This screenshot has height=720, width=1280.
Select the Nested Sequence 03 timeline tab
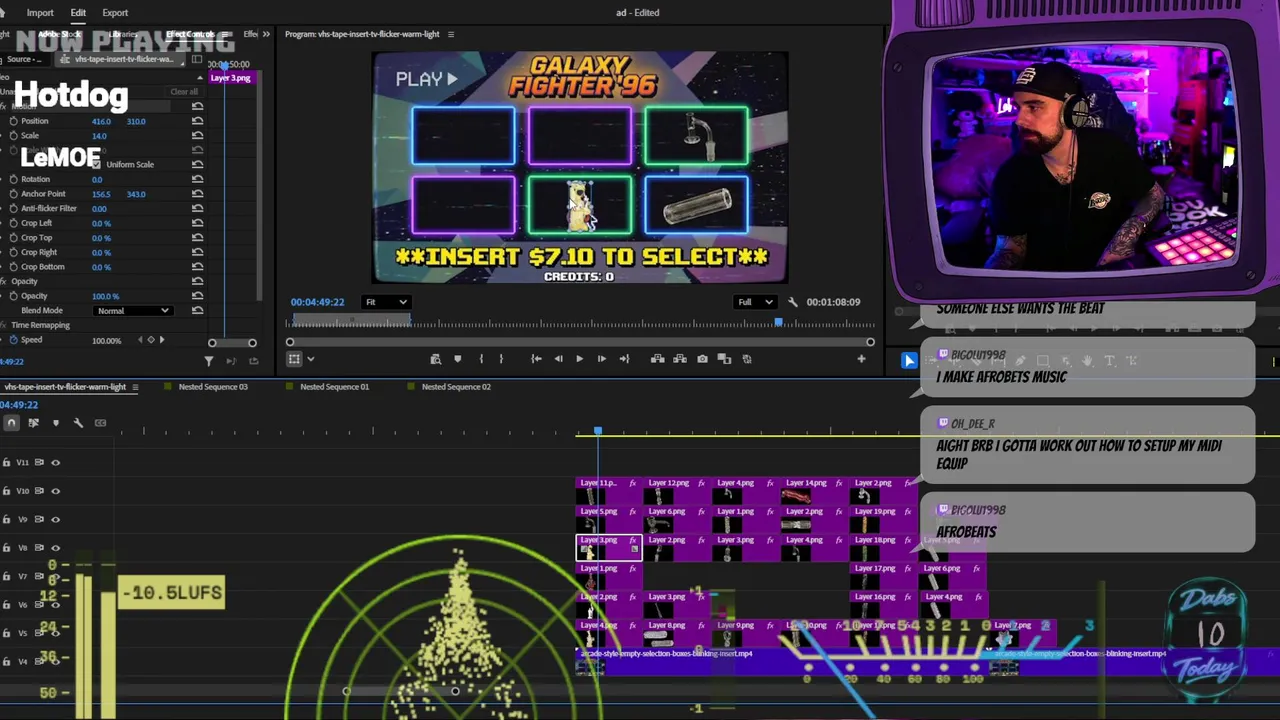[x=213, y=387]
